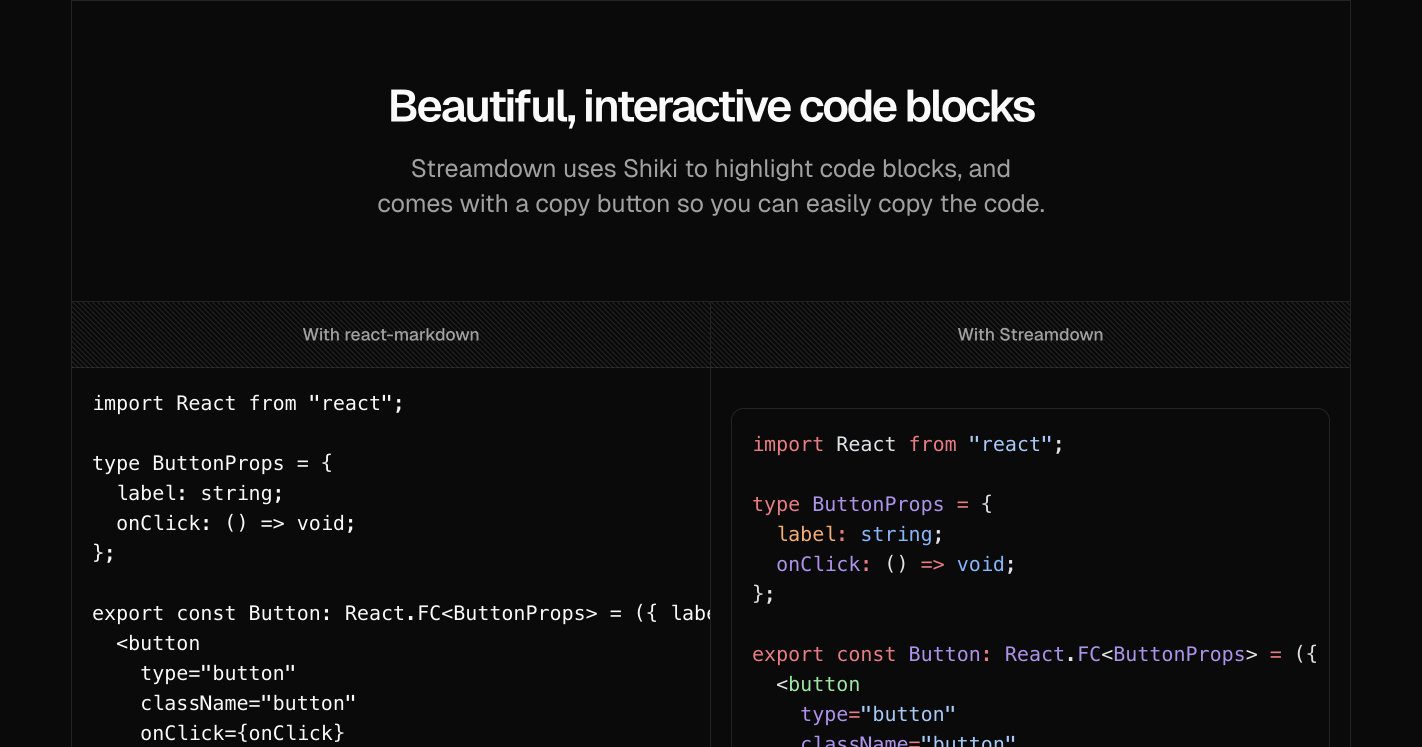The image size is (1422, 747).
Task: Click the highlighted type="button" line in the Streamdown block
Action: (x=878, y=714)
